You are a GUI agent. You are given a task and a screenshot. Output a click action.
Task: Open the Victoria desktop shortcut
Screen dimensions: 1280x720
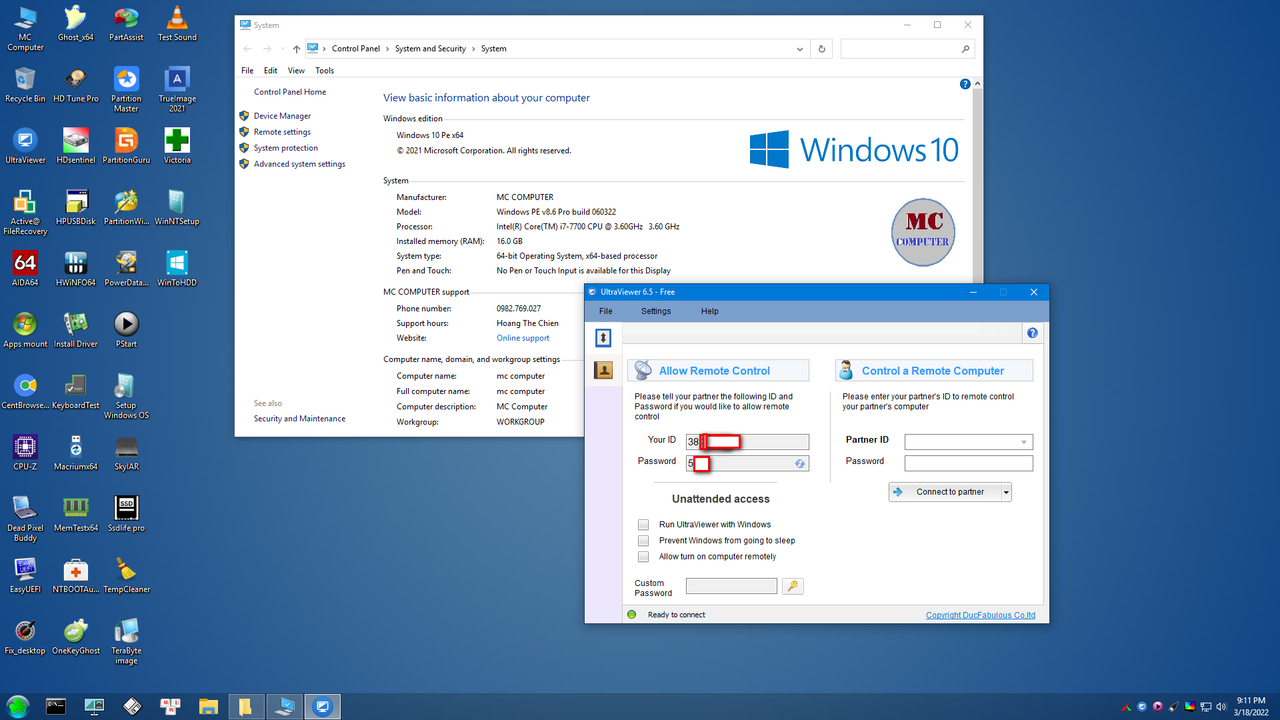point(177,146)
